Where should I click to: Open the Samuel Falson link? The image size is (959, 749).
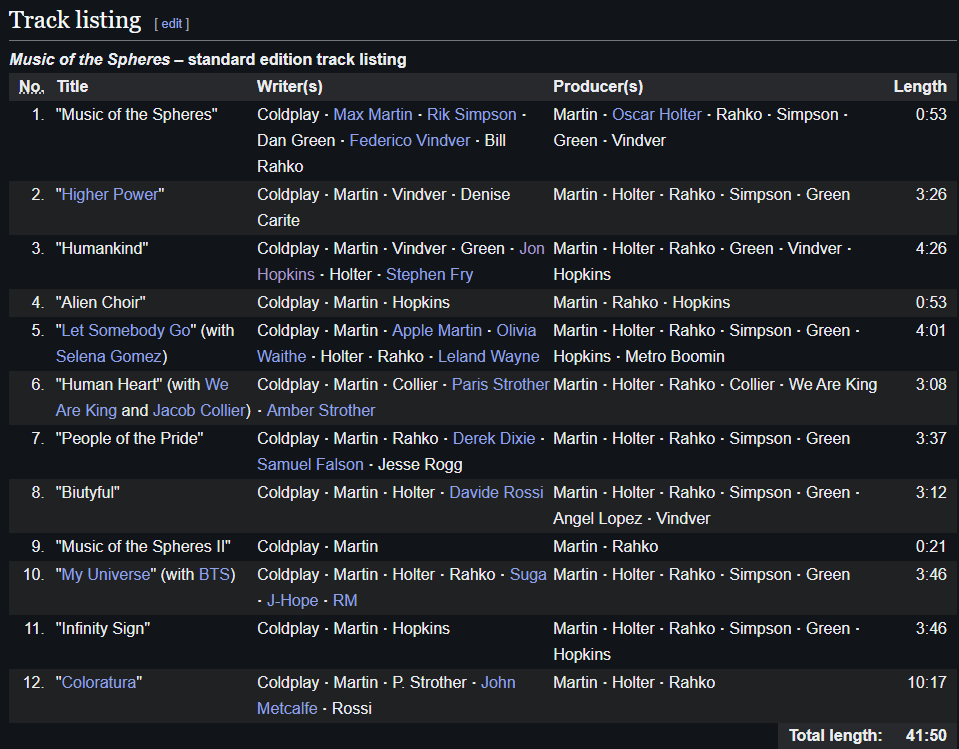tap(310, 465)
